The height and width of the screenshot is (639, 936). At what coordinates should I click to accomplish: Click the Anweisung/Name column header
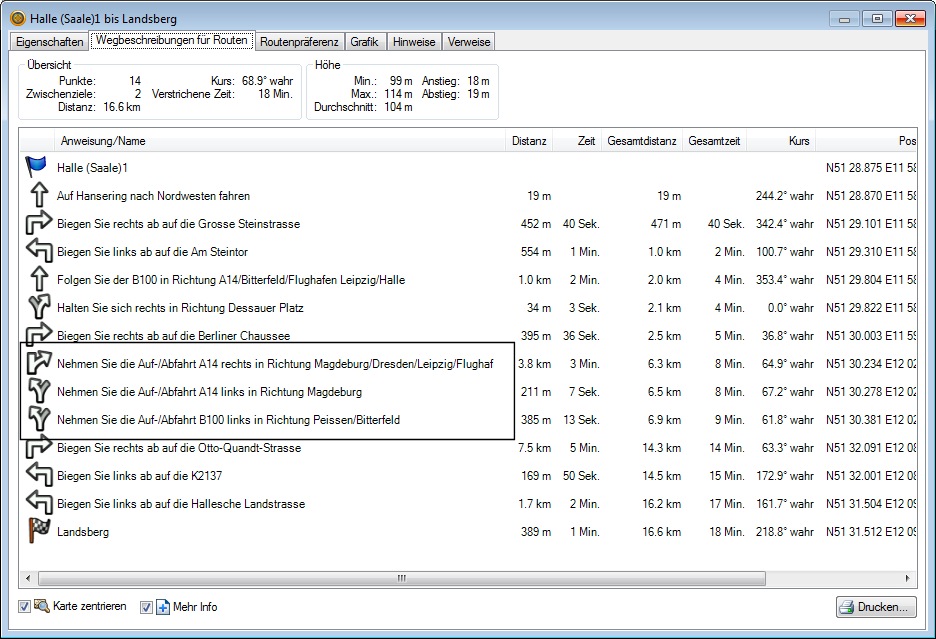point(103,141)
